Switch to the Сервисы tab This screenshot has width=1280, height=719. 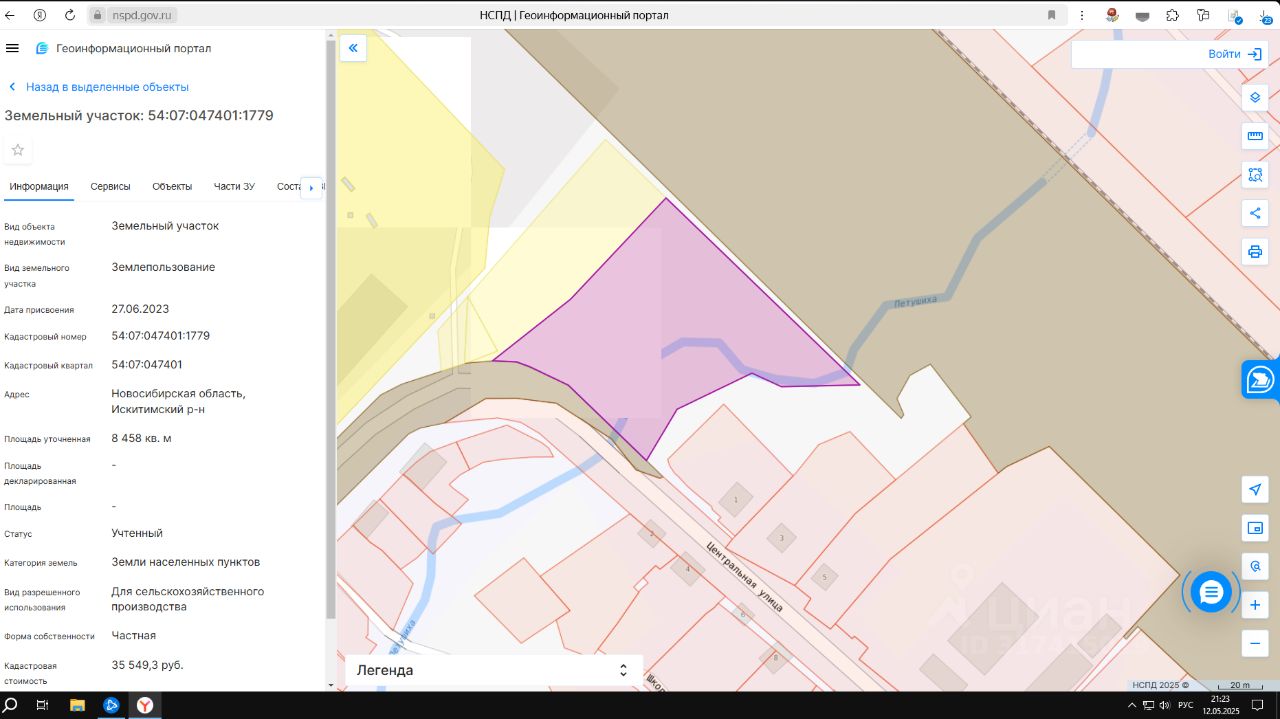point(110,186)
